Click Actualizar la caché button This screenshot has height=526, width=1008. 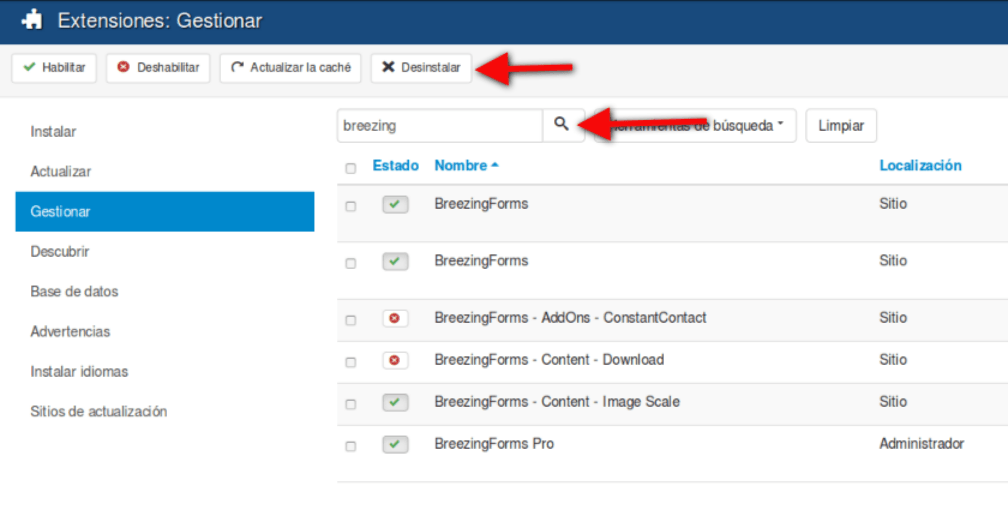click(291, 68)
